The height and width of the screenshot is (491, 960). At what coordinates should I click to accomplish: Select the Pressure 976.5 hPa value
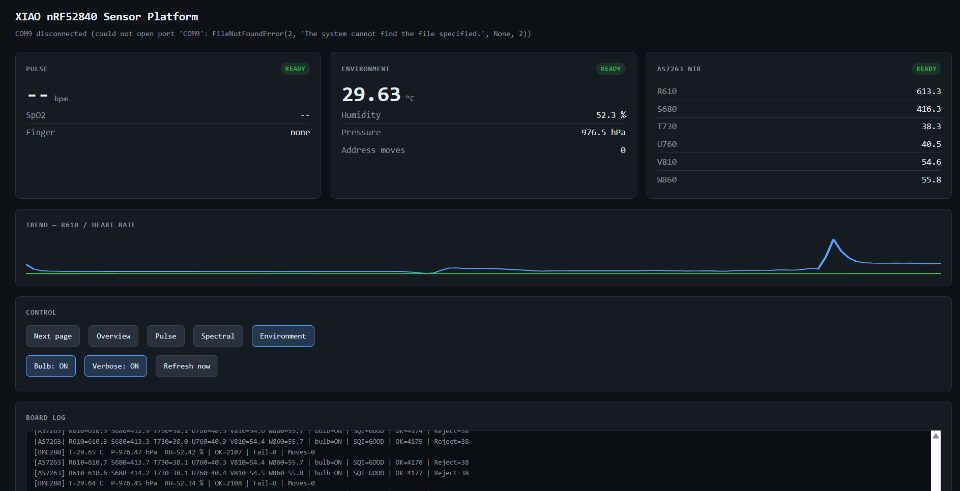pos(603,132)
